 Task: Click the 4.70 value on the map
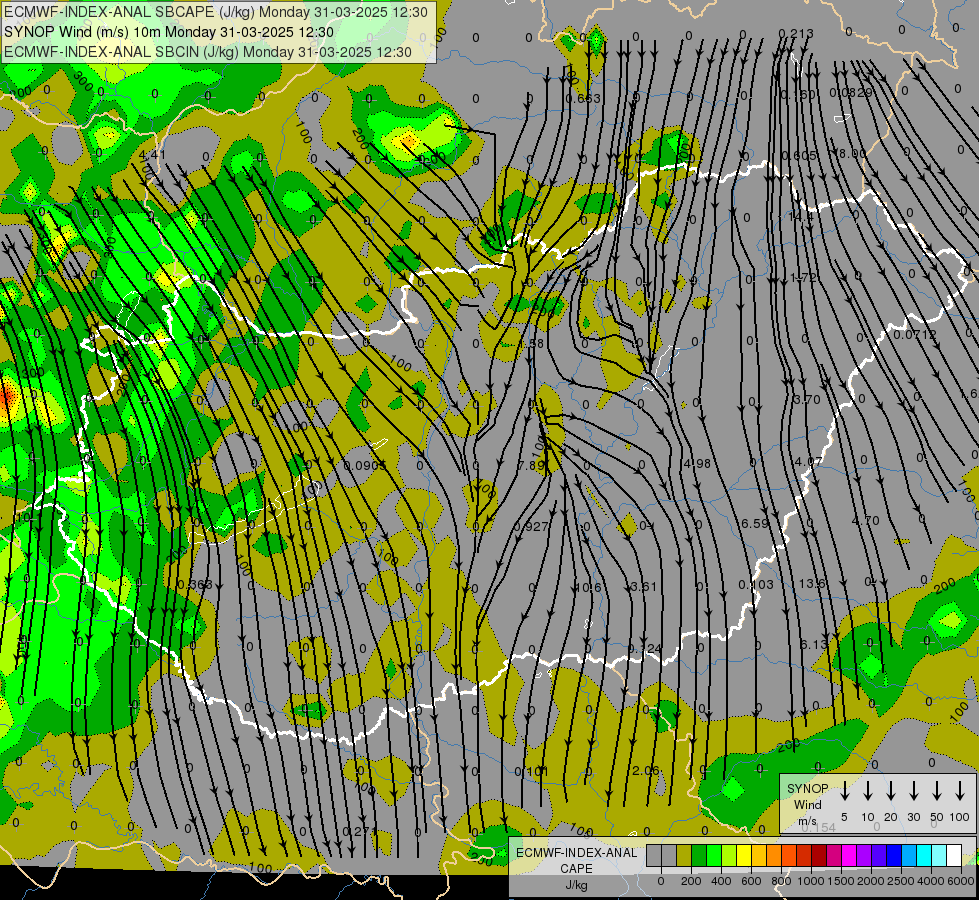(x=865, y=520)
